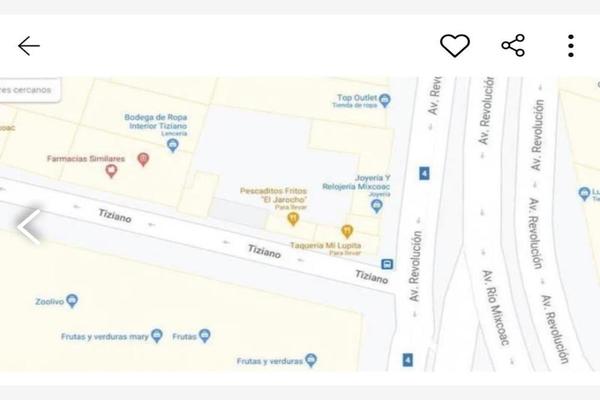Screen dimensions: 600x400
Task: Click the red heart saved-place marker
Action: coord(111,171)
